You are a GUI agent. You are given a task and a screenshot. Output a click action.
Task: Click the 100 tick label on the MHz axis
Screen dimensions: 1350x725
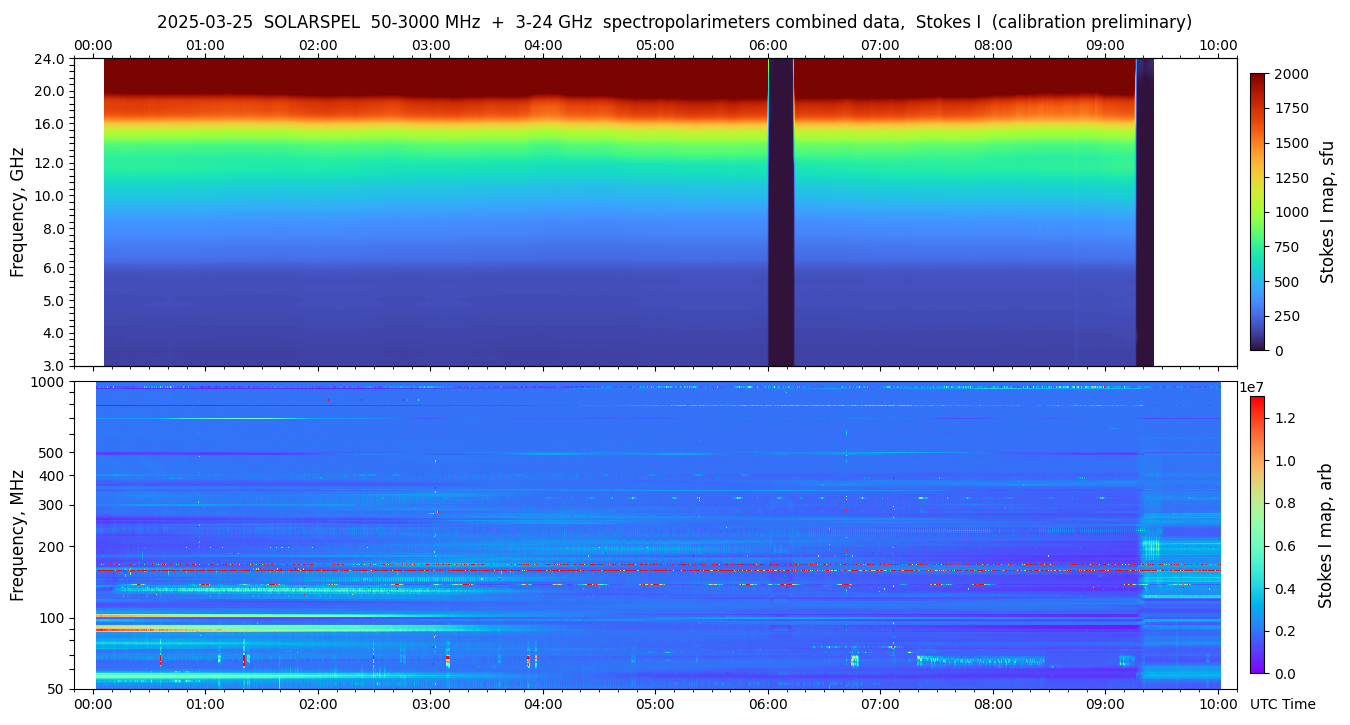tap(53, 618)
